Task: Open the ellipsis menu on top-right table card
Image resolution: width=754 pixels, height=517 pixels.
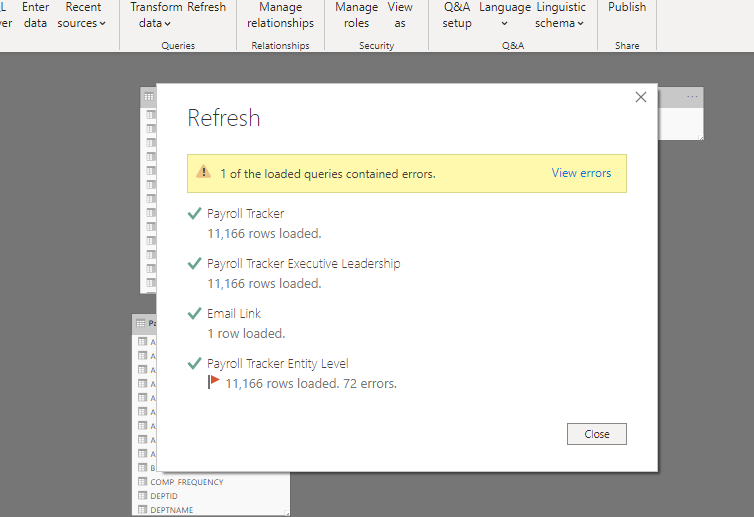Action: [x=692, y=97]
